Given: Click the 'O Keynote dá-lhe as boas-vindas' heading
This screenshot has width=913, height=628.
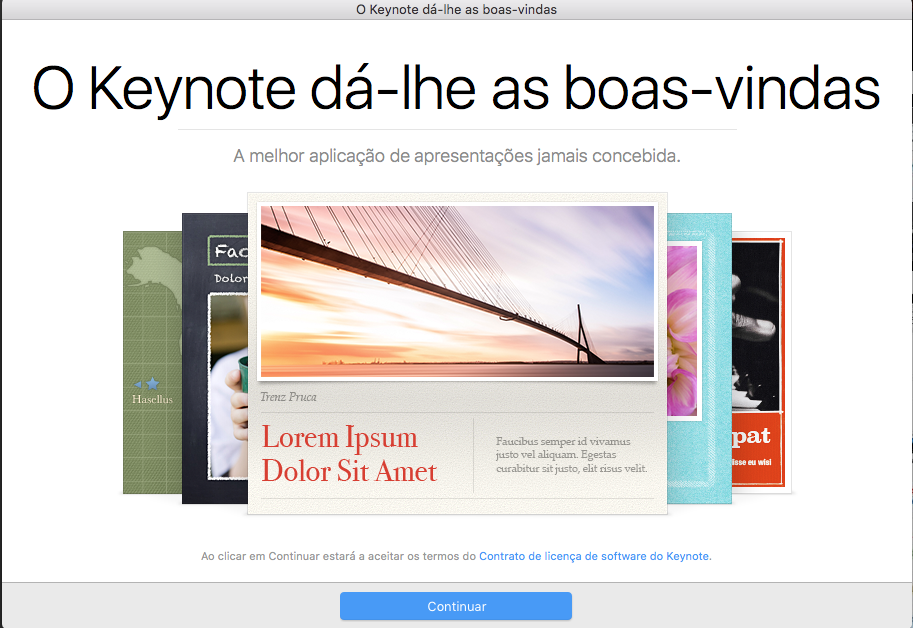Looking at the screenshot, I should (x=456, y=89).
